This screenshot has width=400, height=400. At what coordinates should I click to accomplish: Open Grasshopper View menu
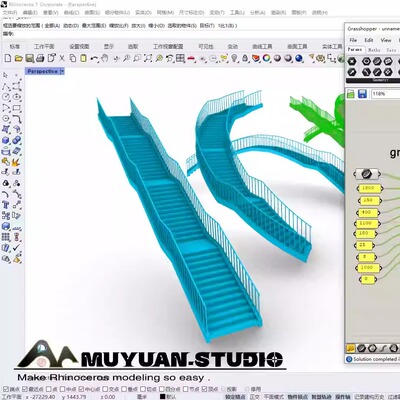[386, 40]
